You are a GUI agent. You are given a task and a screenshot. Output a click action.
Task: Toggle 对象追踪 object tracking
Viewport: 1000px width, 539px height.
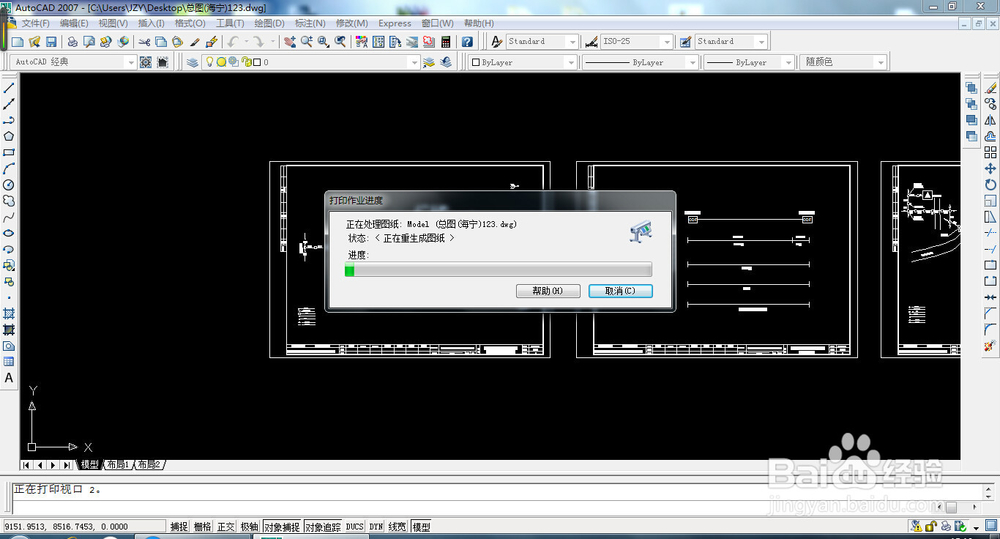tap(323, 527)
